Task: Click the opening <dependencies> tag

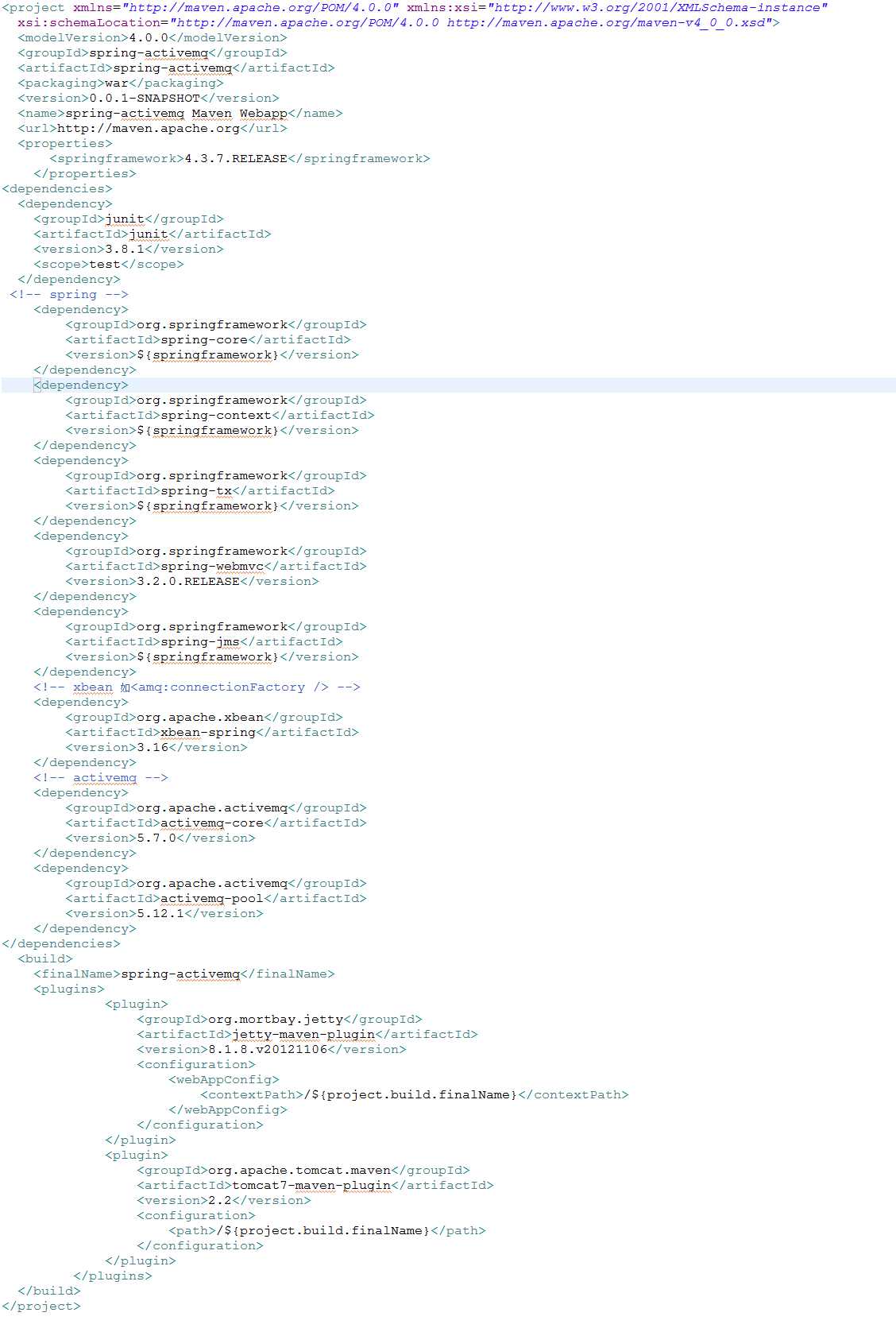Action: click(x=57, y=188)
